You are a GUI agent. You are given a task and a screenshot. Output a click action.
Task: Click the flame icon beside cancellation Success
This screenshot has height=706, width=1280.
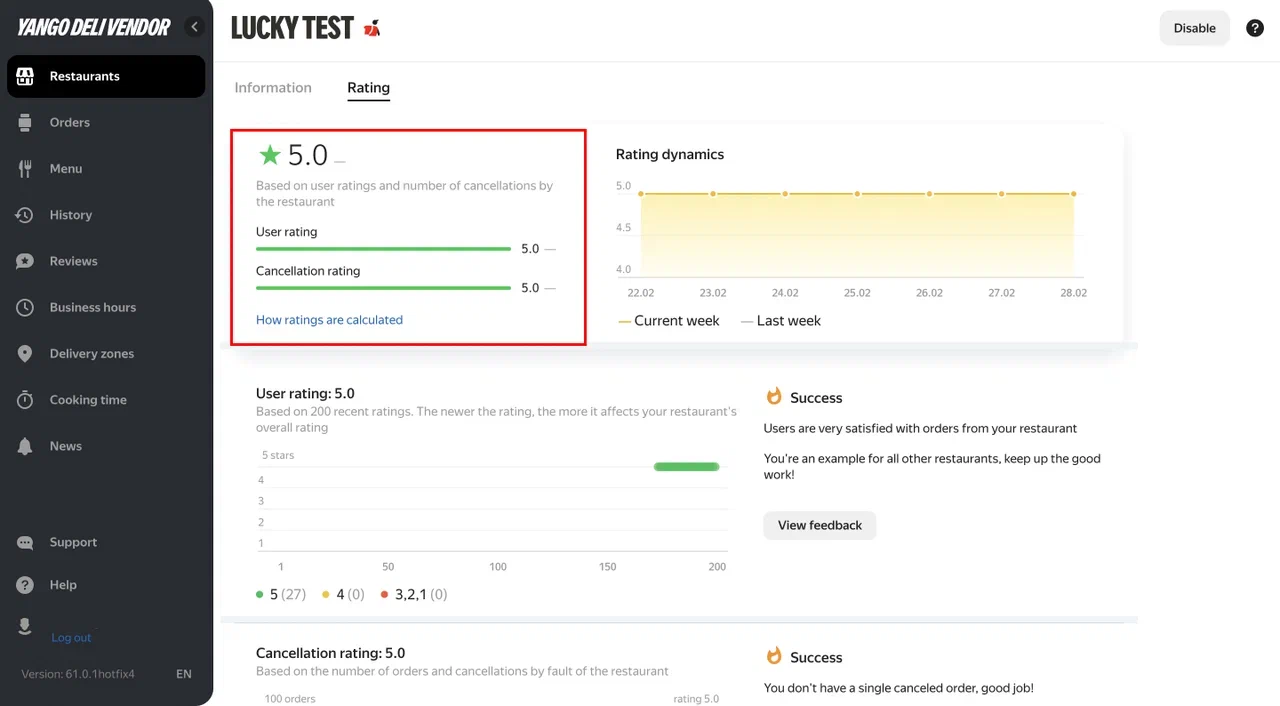tap(774, 657)
